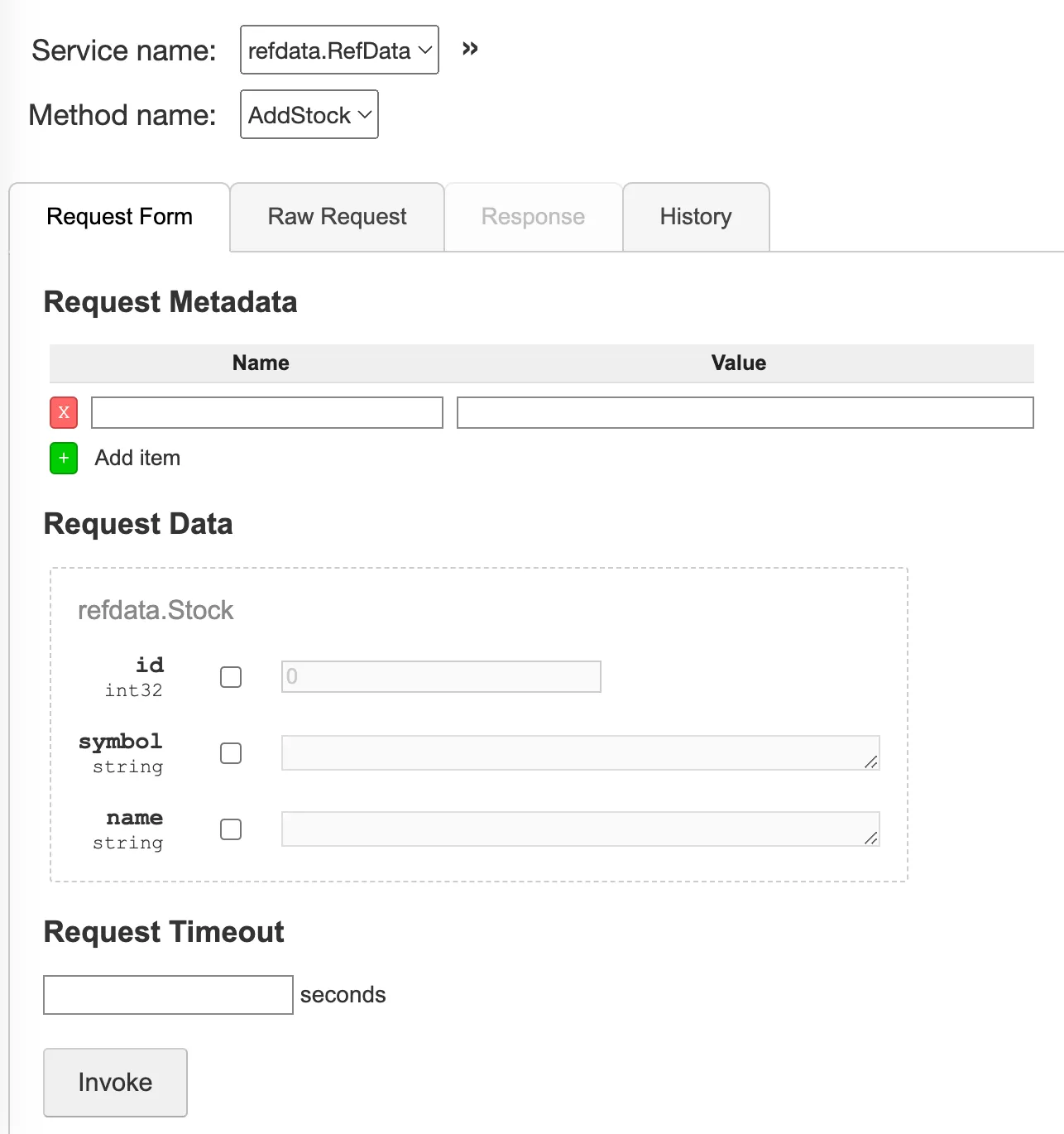Open the History tab
Image resolution: width=1064 pixels, height=1134 pixels.
695,216
